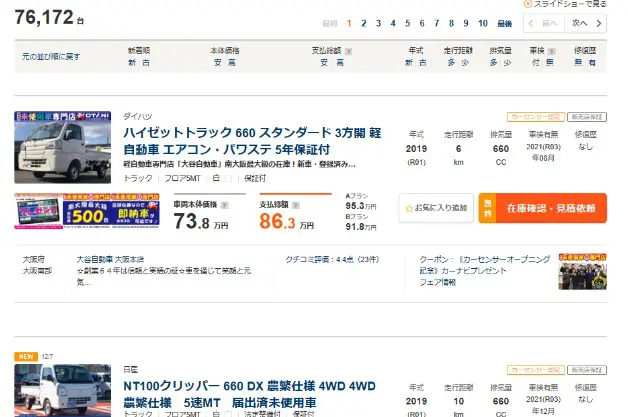This screenshot has height=417, width=628.
Task: Click 次へ to go to next page
Action: click(x=580, y=23)
